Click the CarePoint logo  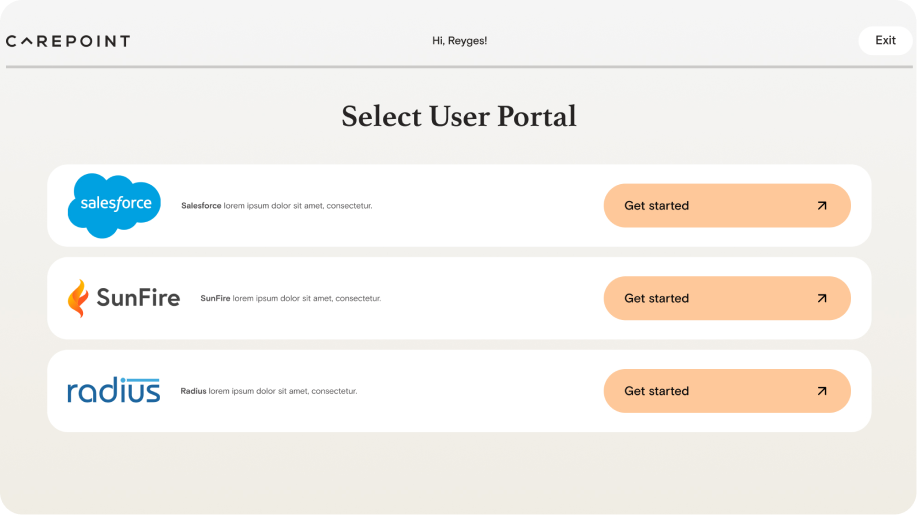68,41
